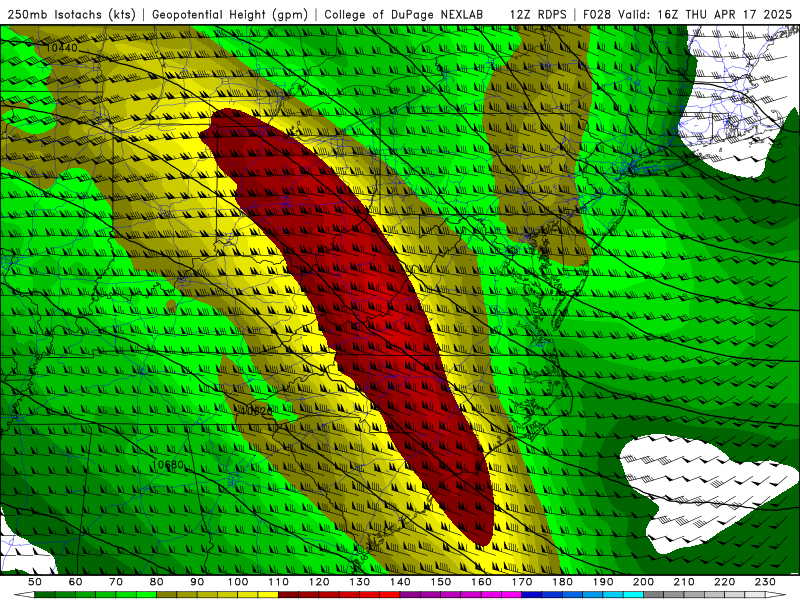Click the 'Geopotential Height (gpm)' title text

pyautogui.click(x=230, y=14)
